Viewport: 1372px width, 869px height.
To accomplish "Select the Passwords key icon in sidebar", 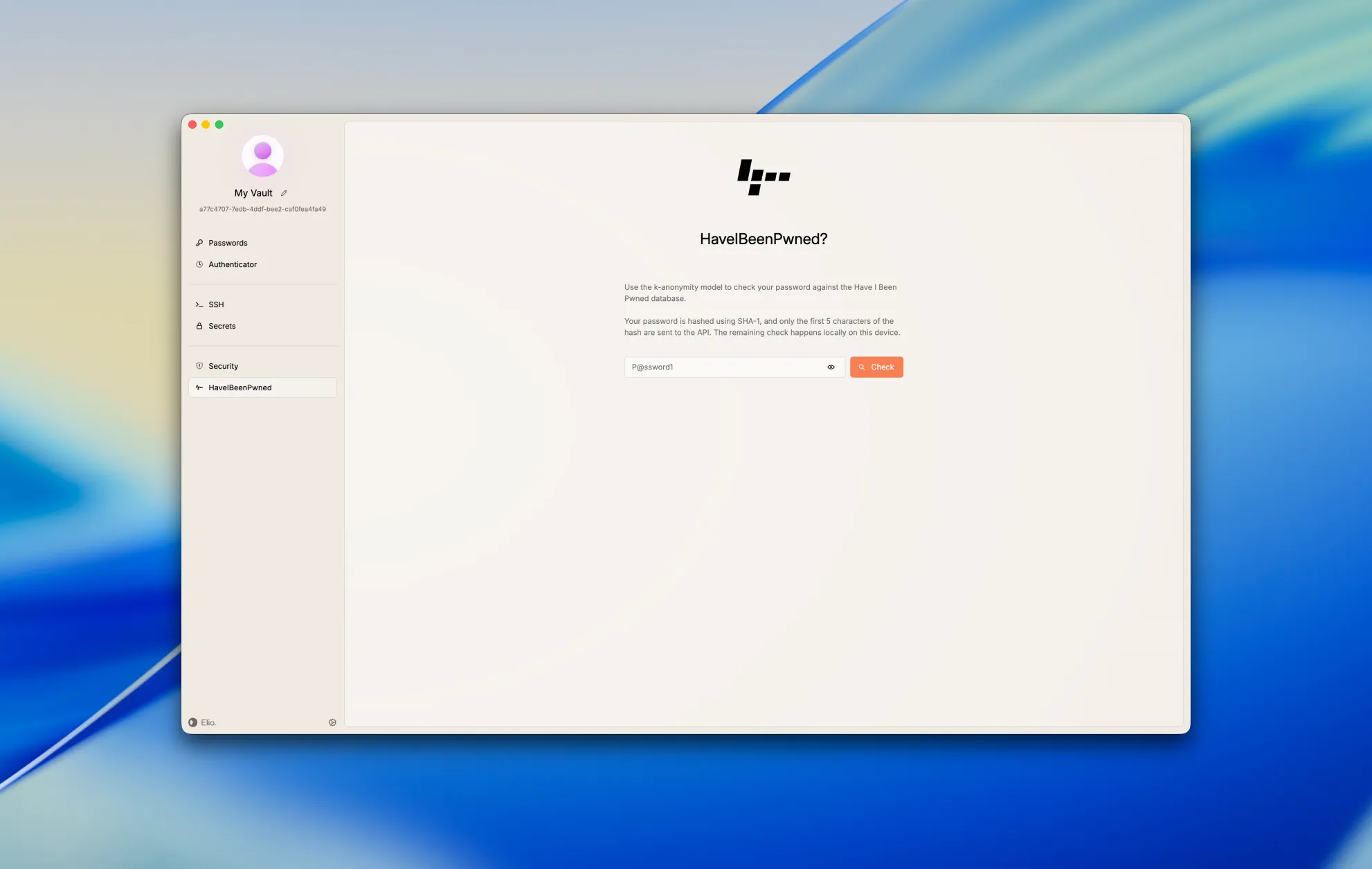I will (x=199, y=243).
